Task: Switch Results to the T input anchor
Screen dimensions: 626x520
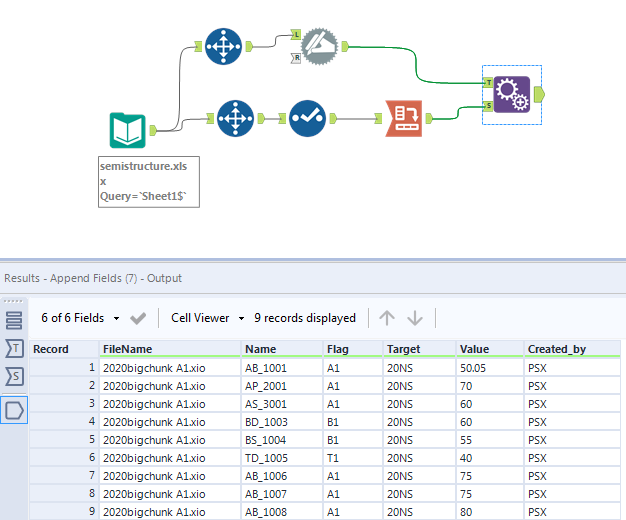Action: pyautogui.click(x=14, y=348)
